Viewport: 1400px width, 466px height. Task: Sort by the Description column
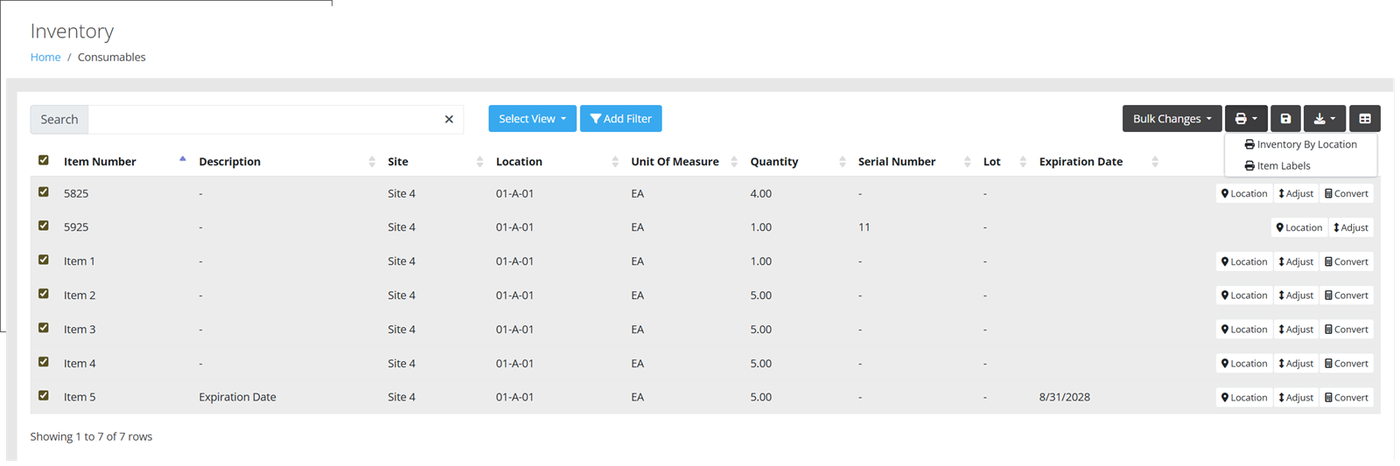230,162
